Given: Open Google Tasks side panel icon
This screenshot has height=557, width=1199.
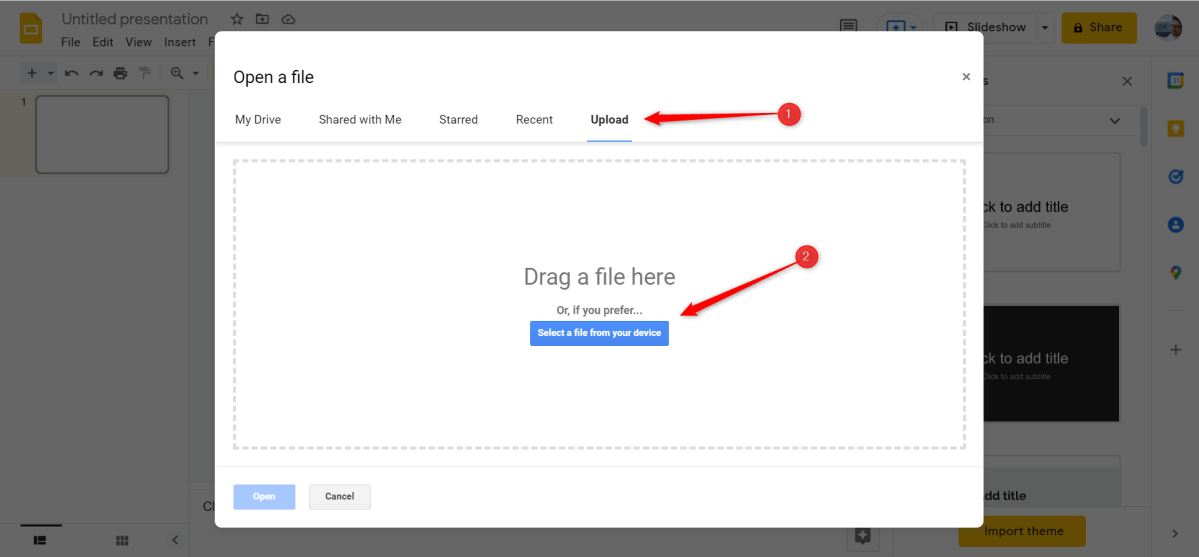Looking at the screenshot, I should (1175, 177).
